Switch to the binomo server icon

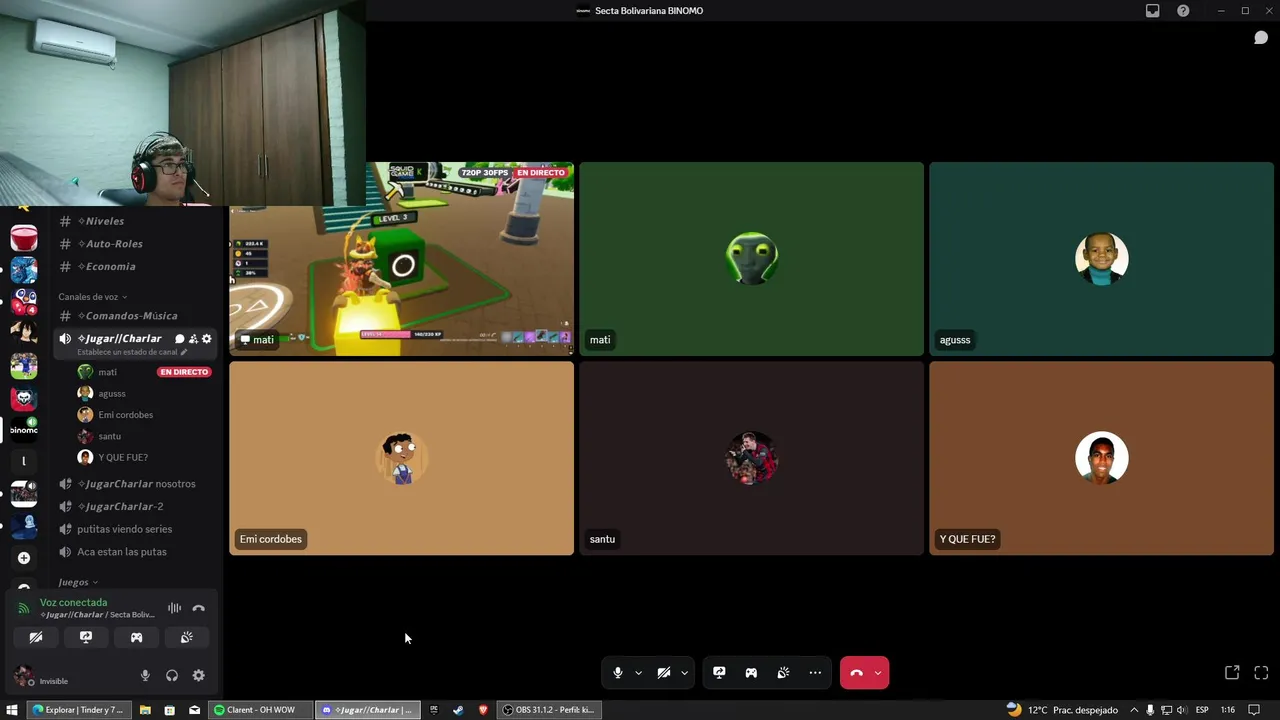point(24,428)
